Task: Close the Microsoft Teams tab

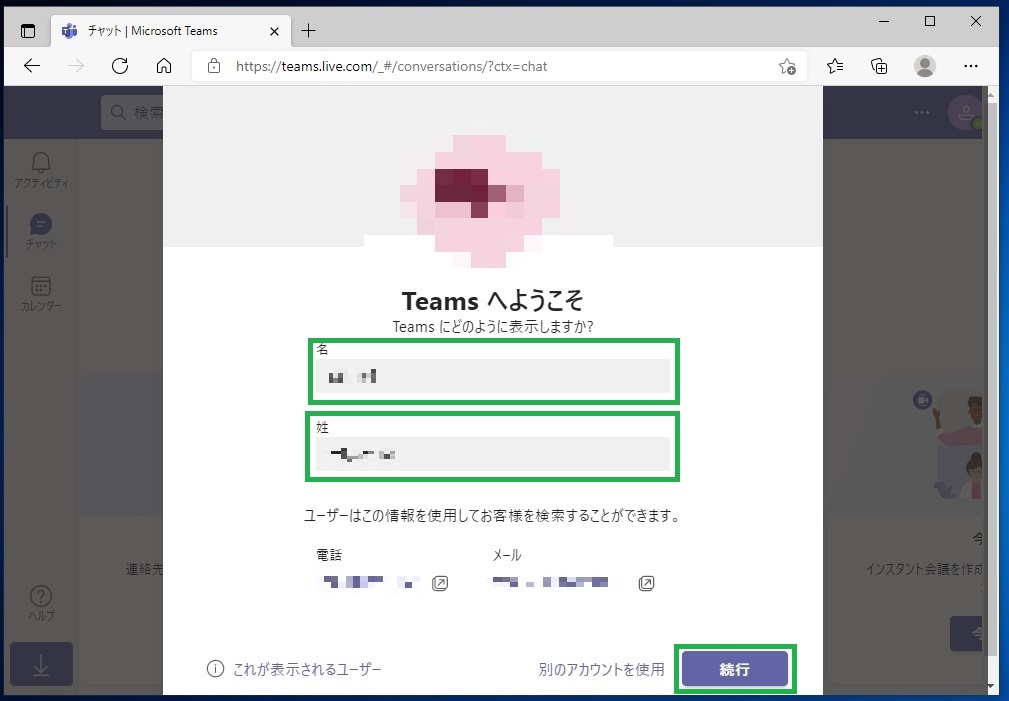Action: 274,31
